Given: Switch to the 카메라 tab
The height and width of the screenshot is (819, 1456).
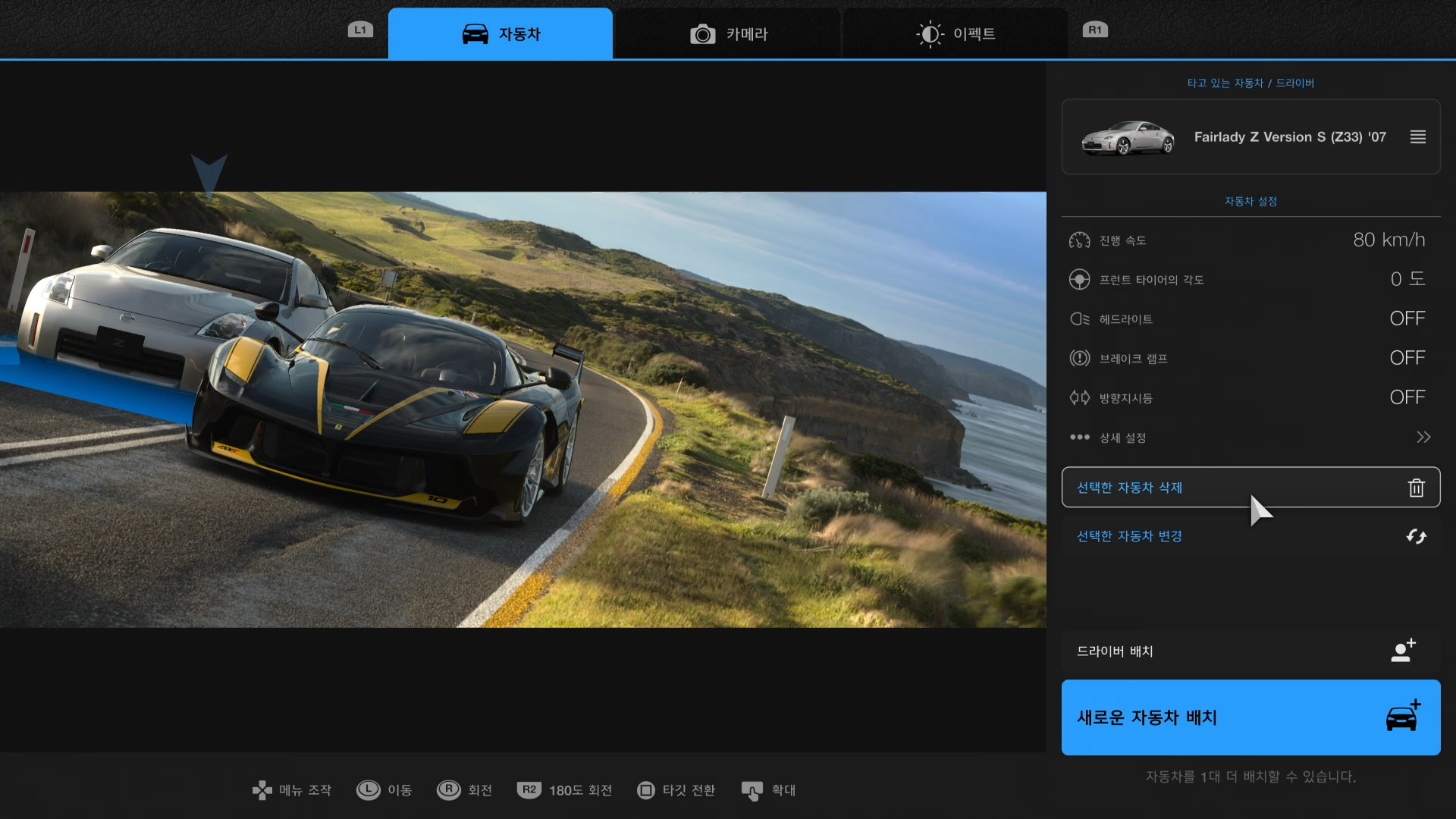Looking at the screenshot, I should [x=728, y=34].
